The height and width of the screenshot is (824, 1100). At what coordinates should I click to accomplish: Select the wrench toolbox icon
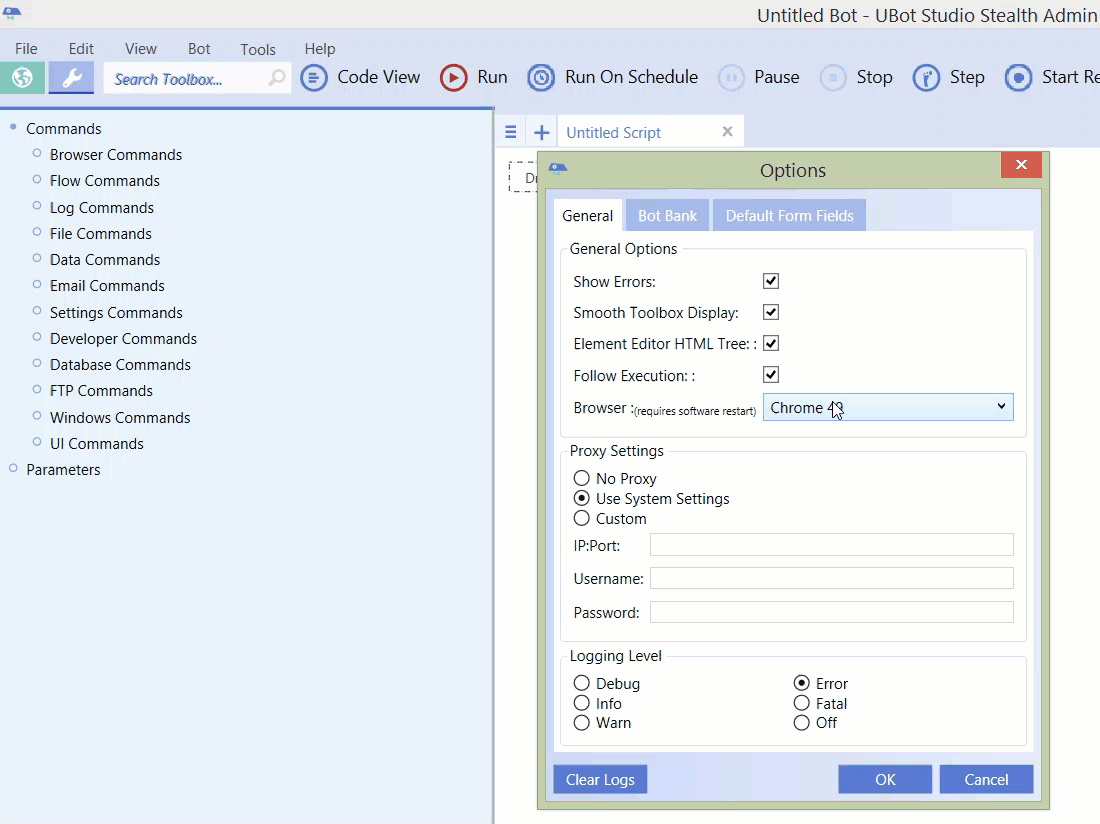71,77
